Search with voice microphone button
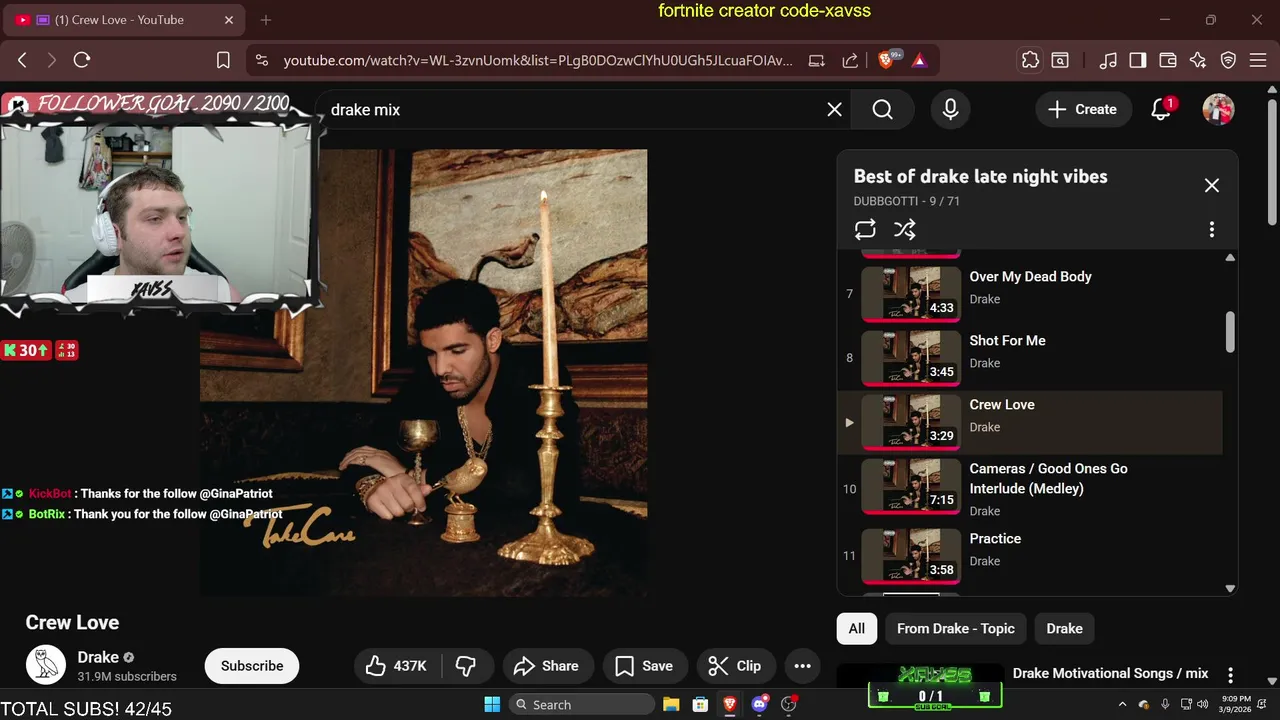The width and height of the screenshot is (1280, 720). click(x=950, y=110)
